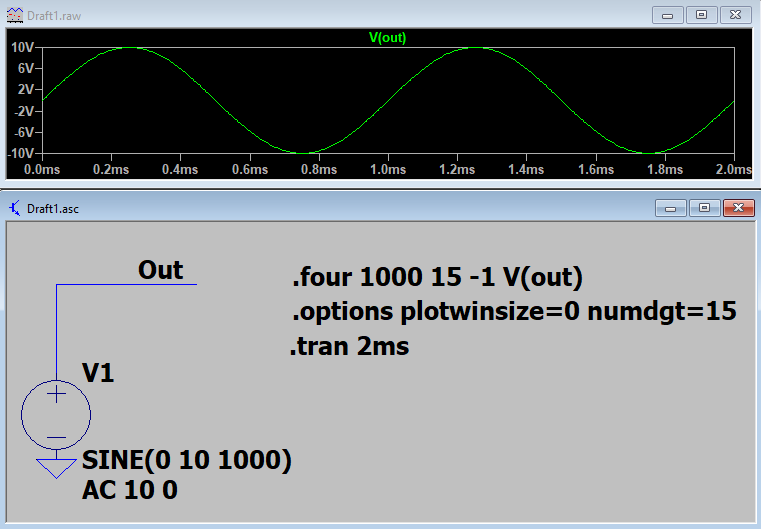761x529 pixels.
Task: Click the -10V vertical axis label
Action: coord(21,153)
